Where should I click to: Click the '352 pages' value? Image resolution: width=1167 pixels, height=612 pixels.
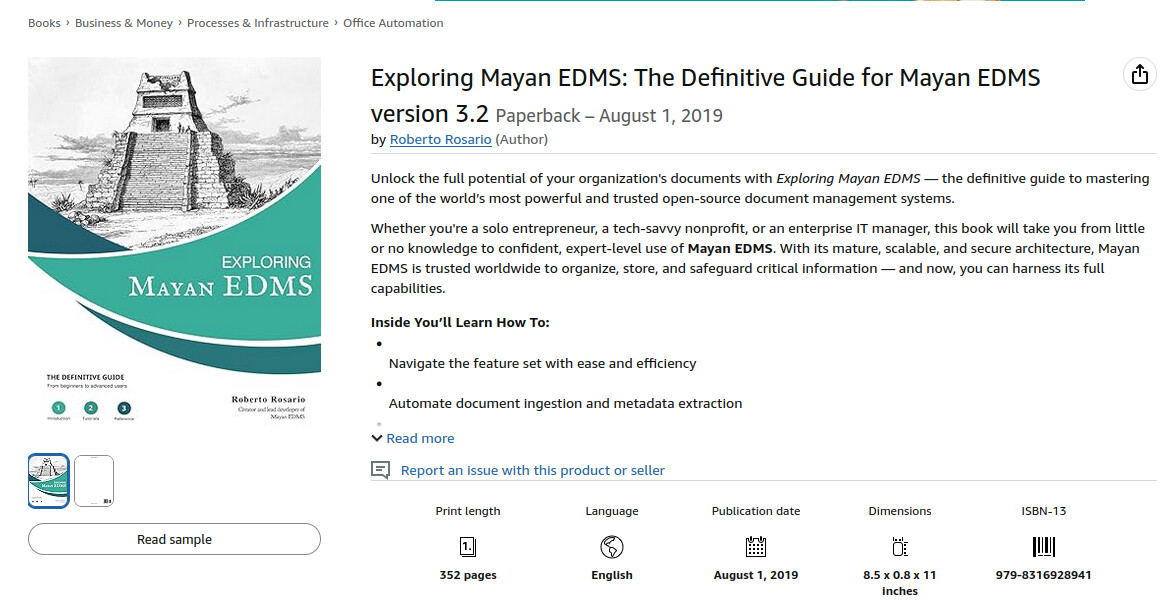[467, 575]
